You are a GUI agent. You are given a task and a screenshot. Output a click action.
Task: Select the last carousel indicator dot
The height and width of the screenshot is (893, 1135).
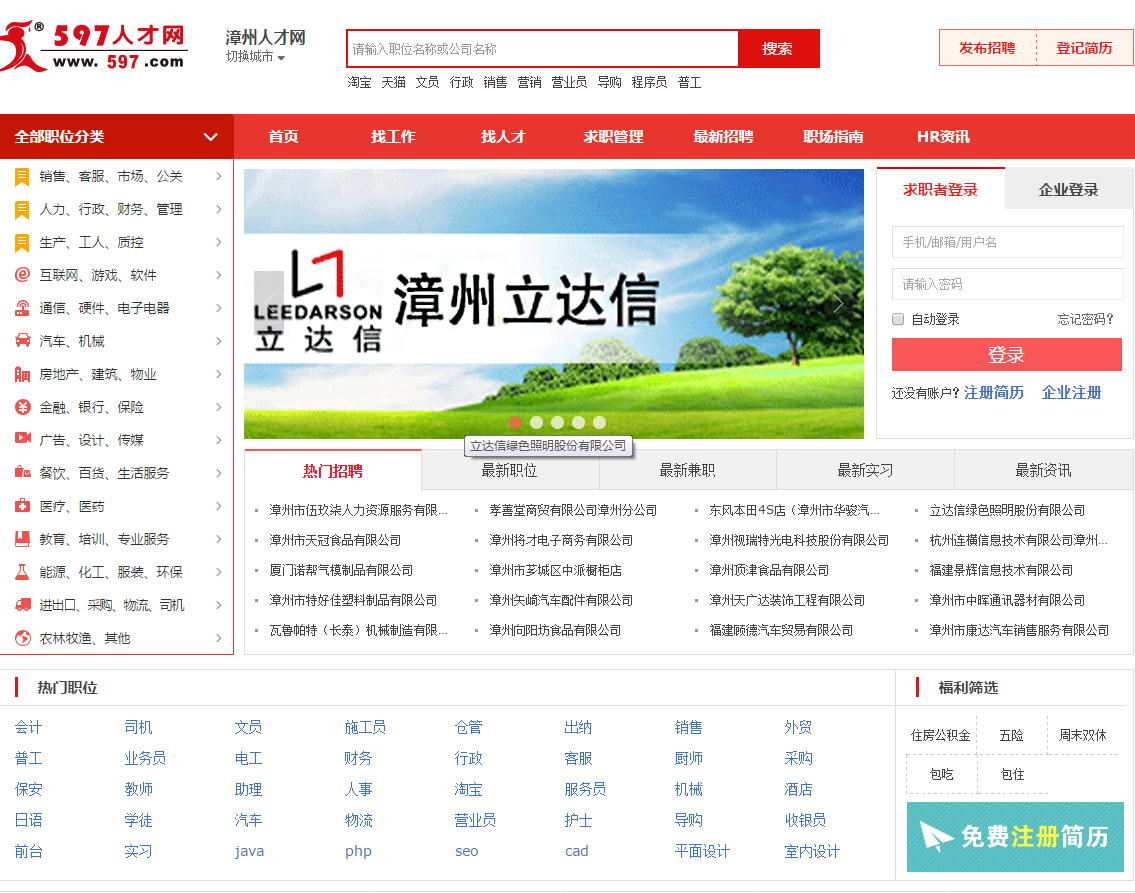(x=599, y=422)
